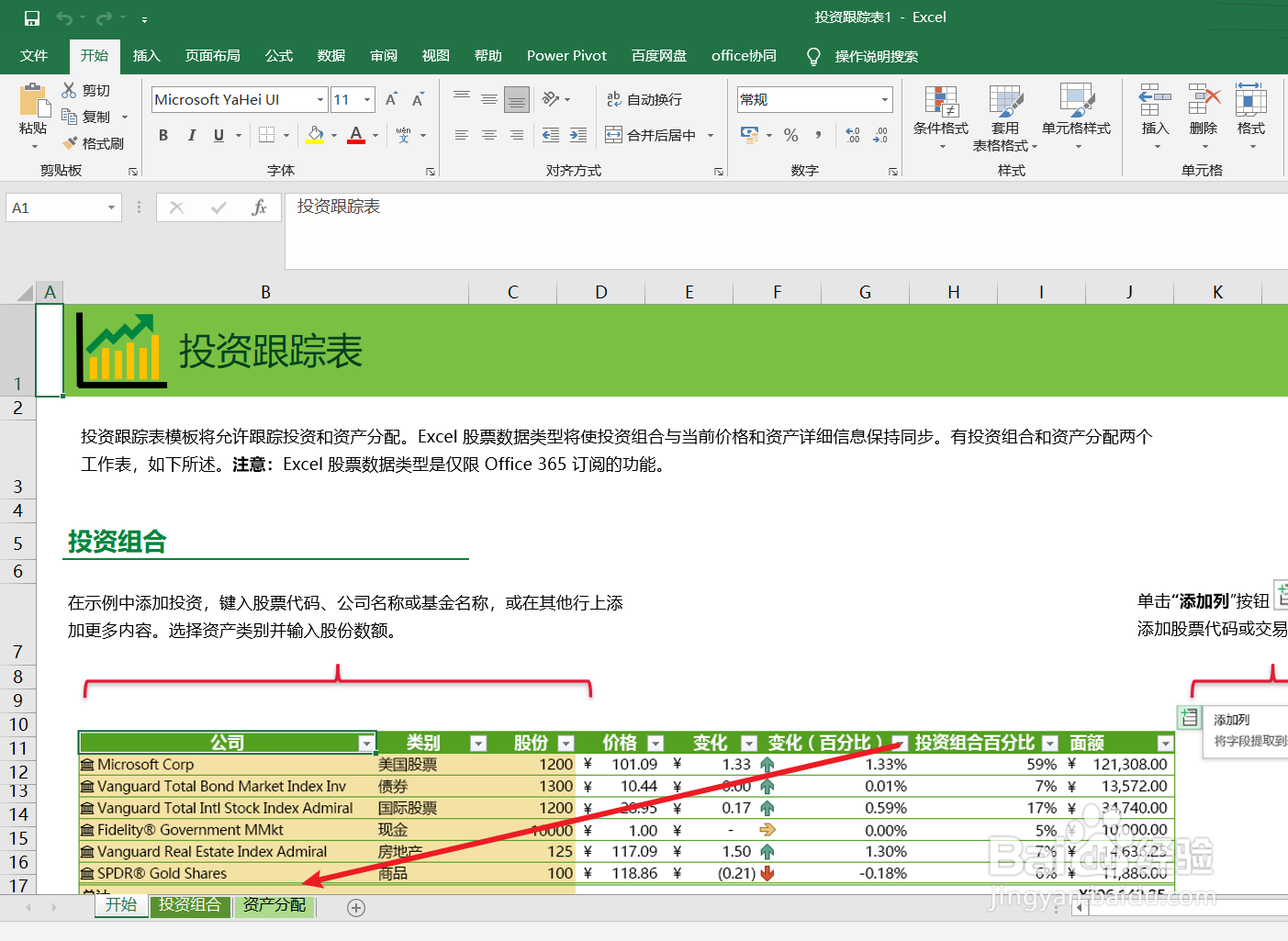The width and height of the screenshot is (1288, 941).
Task: Expand the Name Box dropdown
Action: (111, 207)
